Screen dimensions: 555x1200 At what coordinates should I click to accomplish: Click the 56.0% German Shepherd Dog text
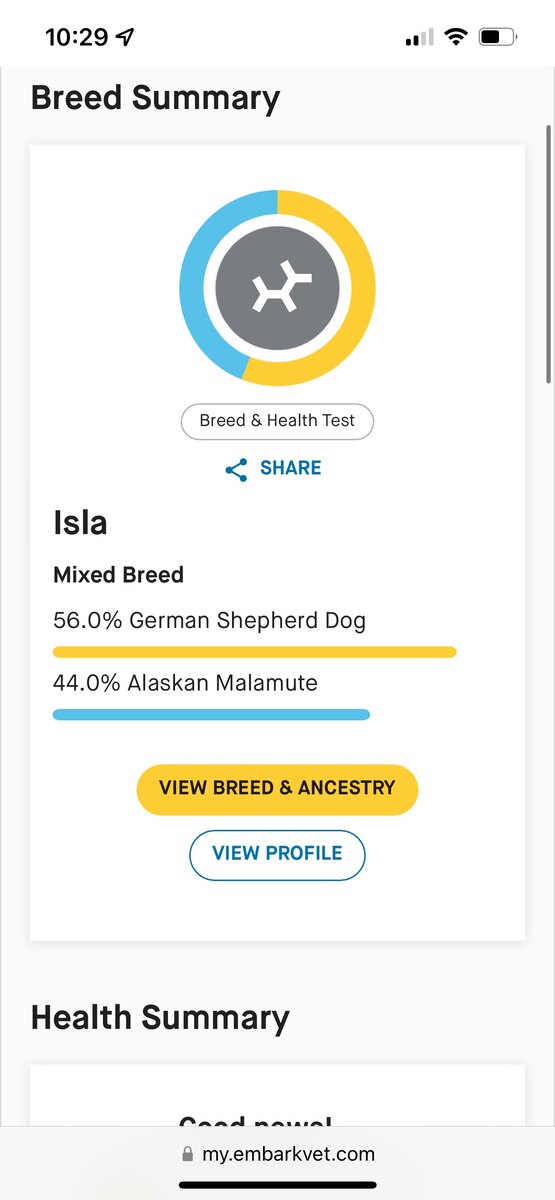tap(209, 621)
